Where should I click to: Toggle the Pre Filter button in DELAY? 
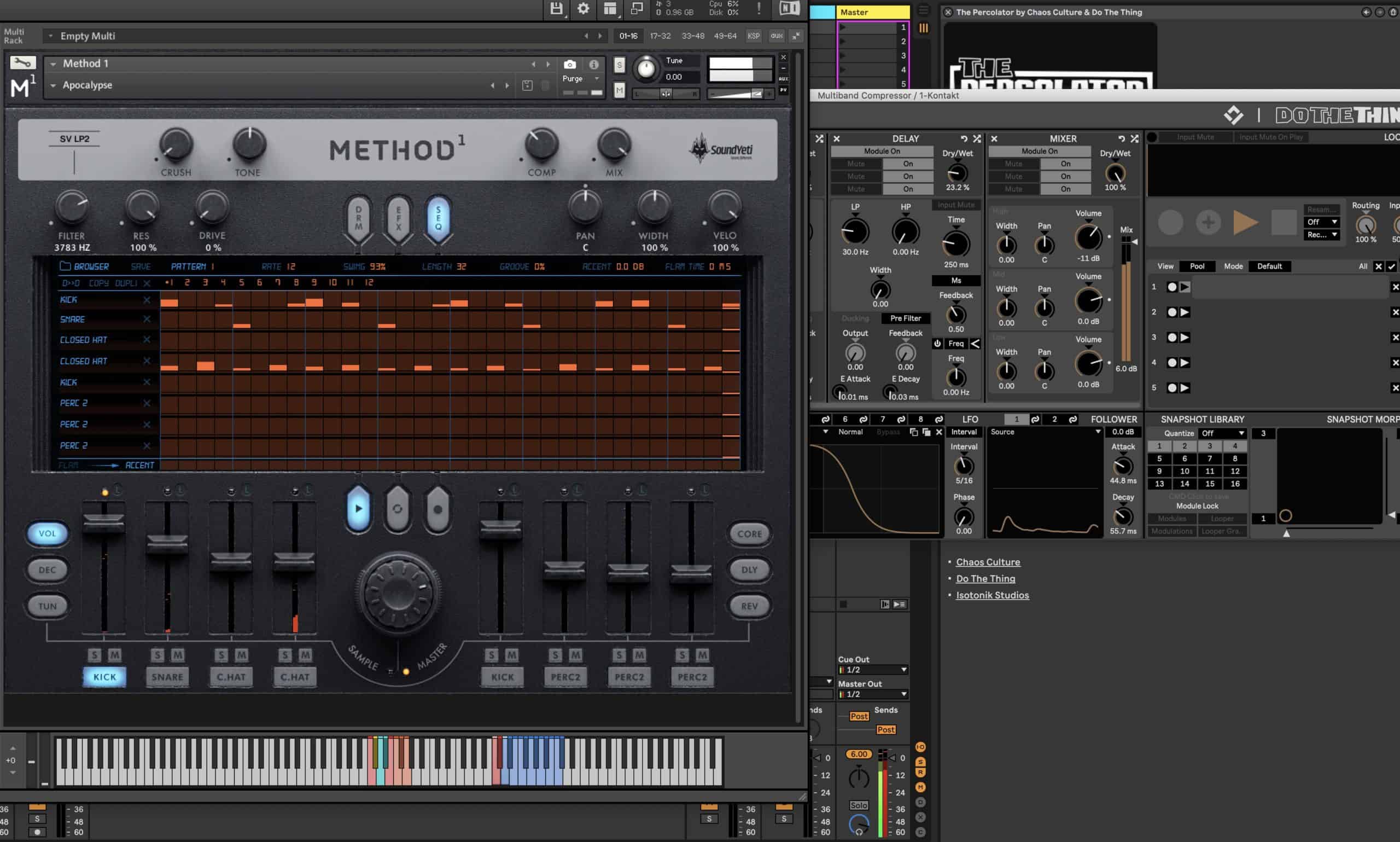(905, 318)
